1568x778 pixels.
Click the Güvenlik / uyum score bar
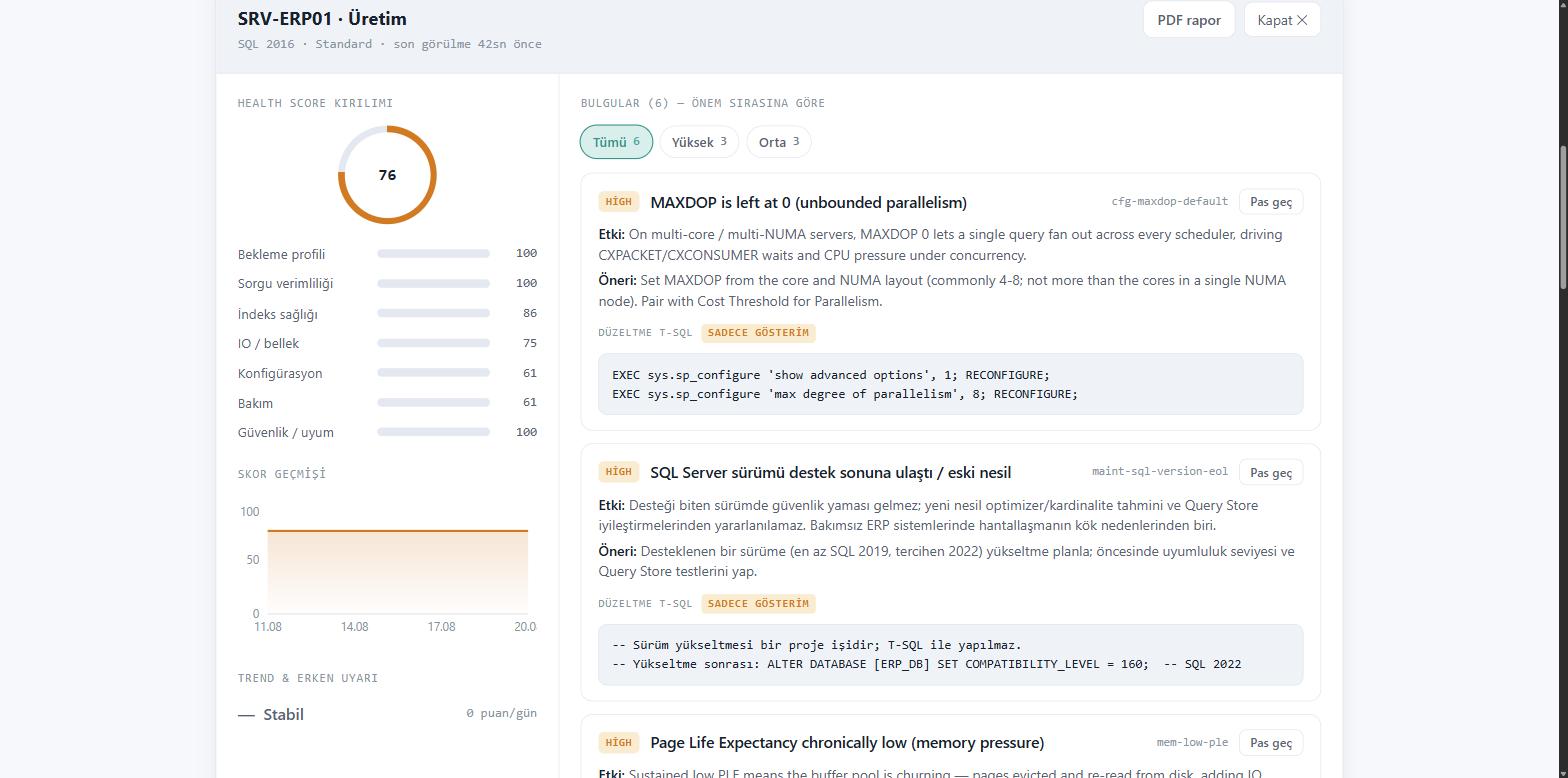433,432
